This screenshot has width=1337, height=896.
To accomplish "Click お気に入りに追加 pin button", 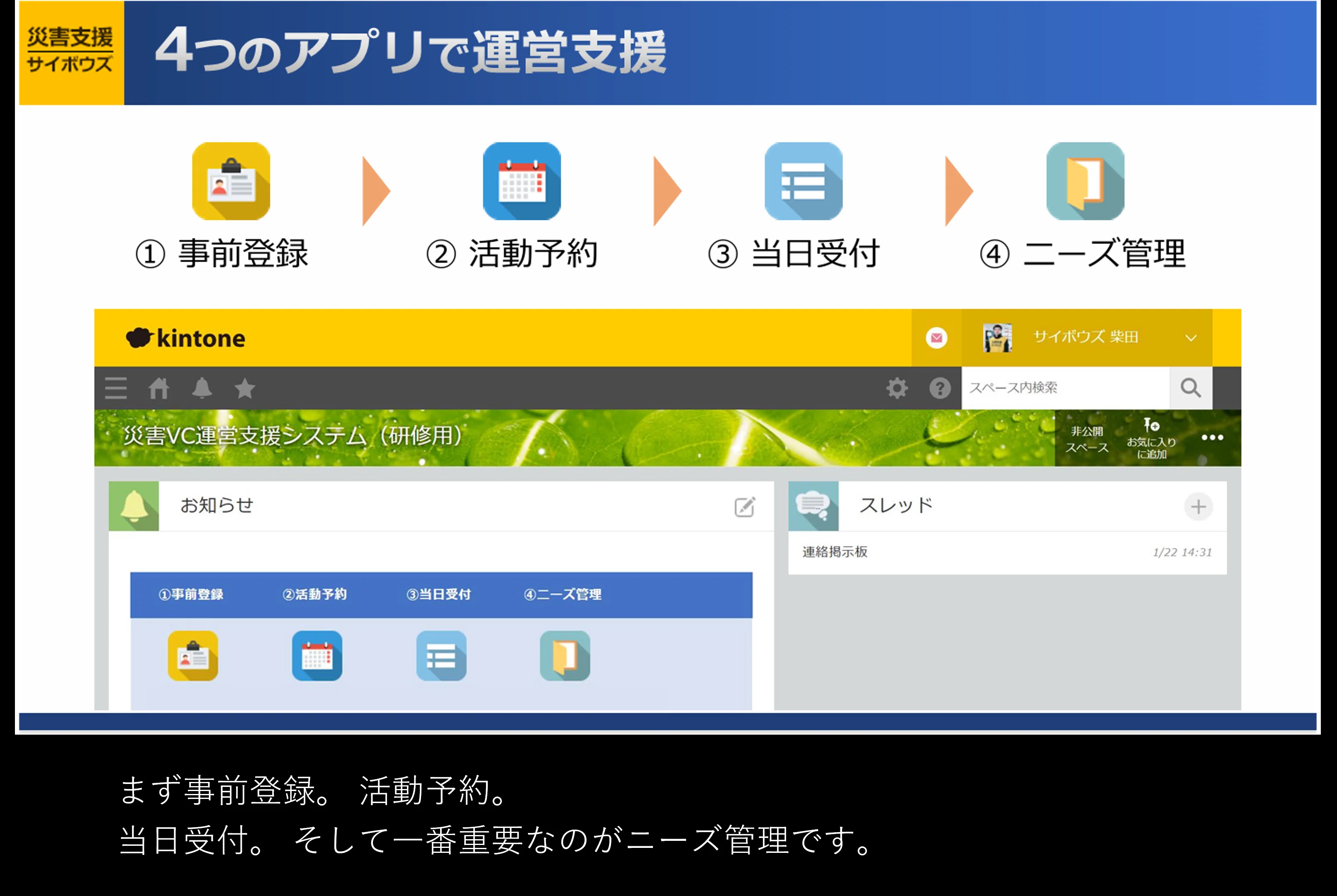I will point(1151,438).
